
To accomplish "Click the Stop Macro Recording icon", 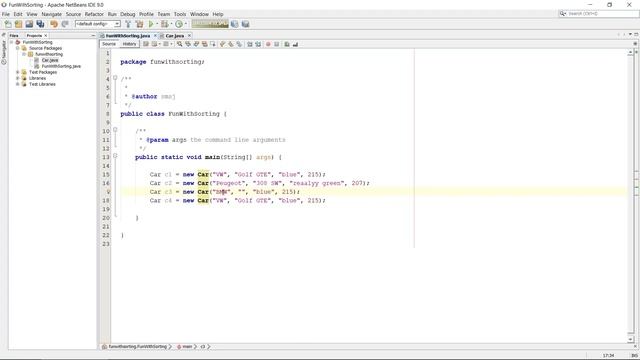I will pos(276,44).
